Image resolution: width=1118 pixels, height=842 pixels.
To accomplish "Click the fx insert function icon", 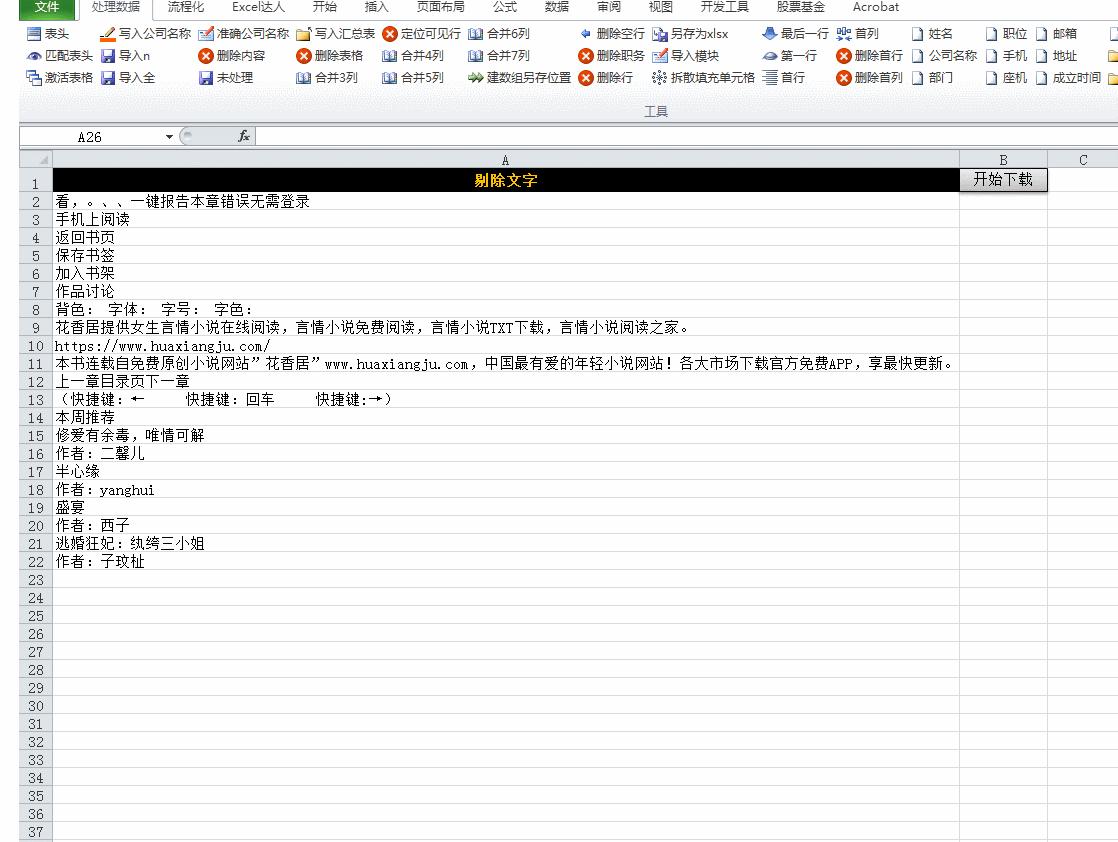I will point(243,136).
